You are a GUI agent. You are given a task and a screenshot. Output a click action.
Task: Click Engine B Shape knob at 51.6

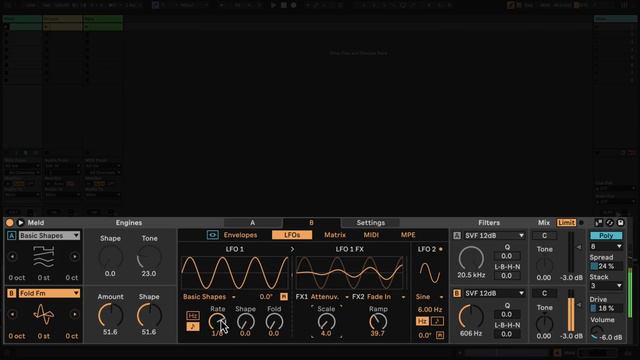click(149, 316)
